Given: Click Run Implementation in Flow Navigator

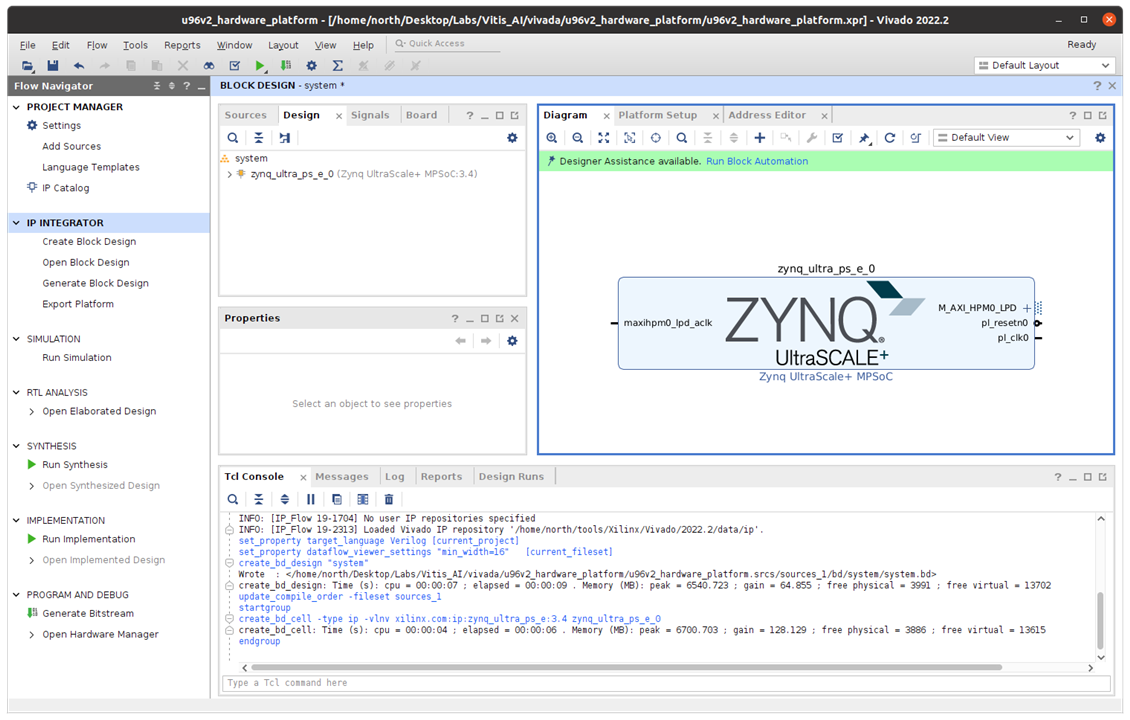Looking at the screenshot, I should [x=89, y=539].
